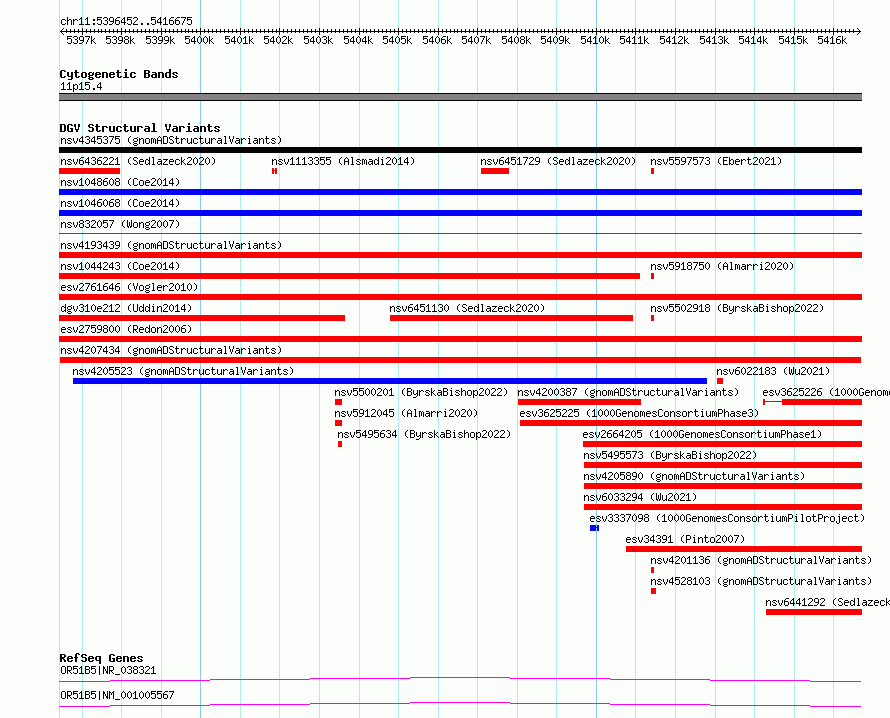Click esv2759800 (Redon2006) label
The height and width of the screenshot is (718, 890).
[126, 329]
